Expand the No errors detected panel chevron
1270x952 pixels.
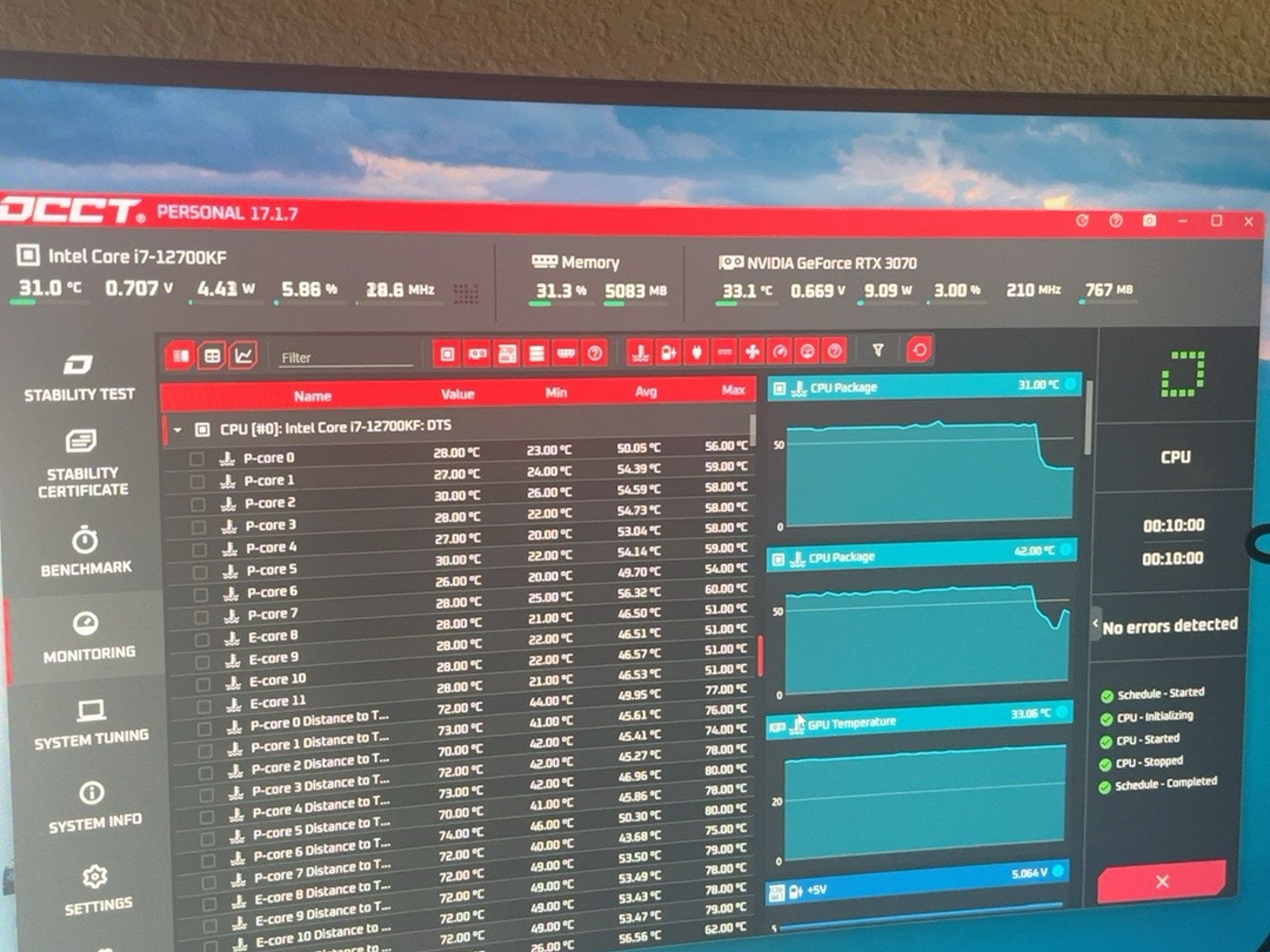click(x=1096, y=624)
